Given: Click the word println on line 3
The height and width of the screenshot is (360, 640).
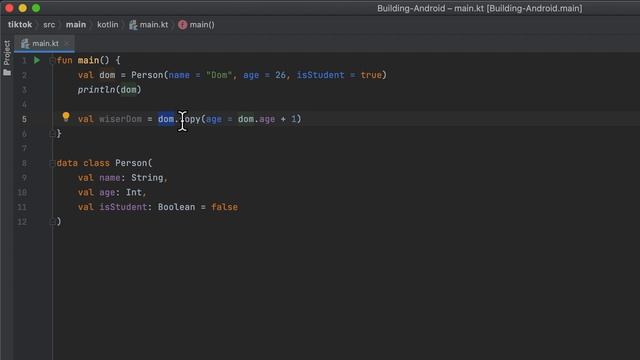Looking at the screenshot, I should 97,90.
